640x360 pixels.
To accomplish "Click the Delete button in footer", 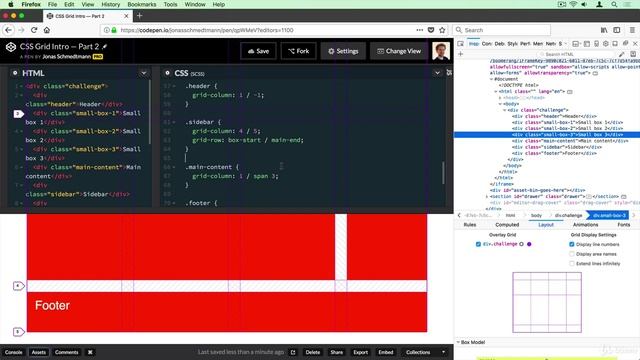I will (313, 352).
